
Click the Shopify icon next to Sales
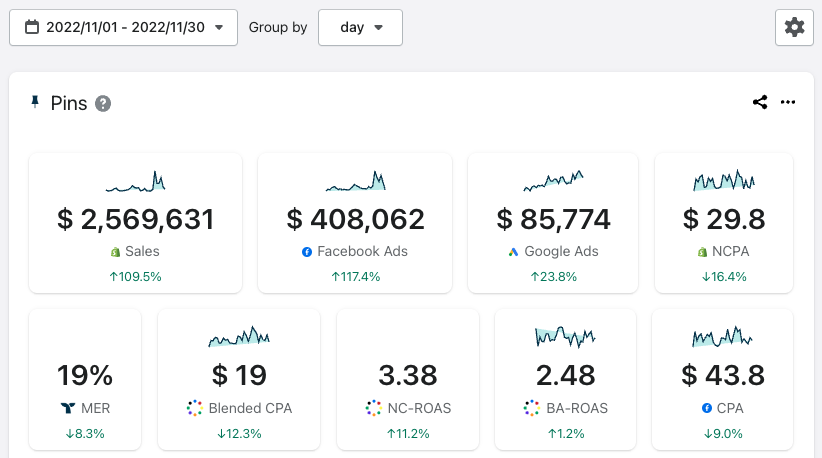115,252
